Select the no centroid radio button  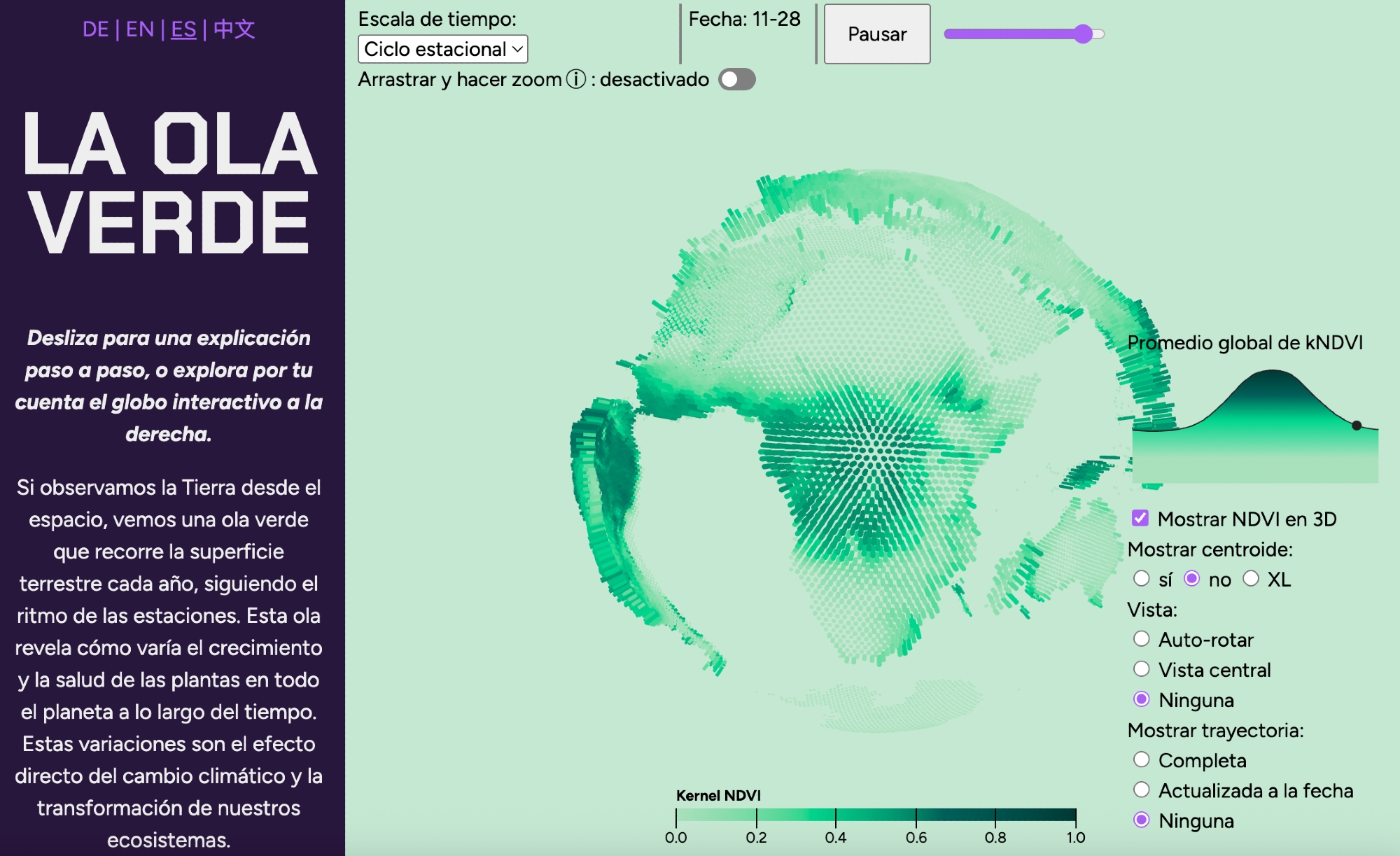pyautogui.click(x=1192, y=579)
